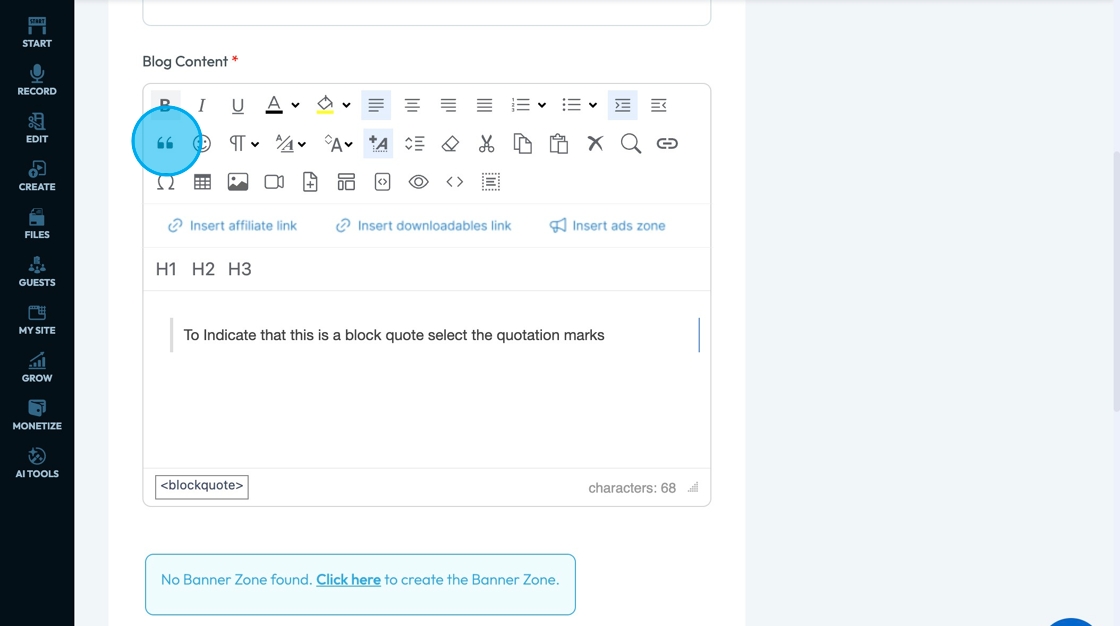Open Guests in sidebar
The image size is (1120, 626).
point(37,272)
